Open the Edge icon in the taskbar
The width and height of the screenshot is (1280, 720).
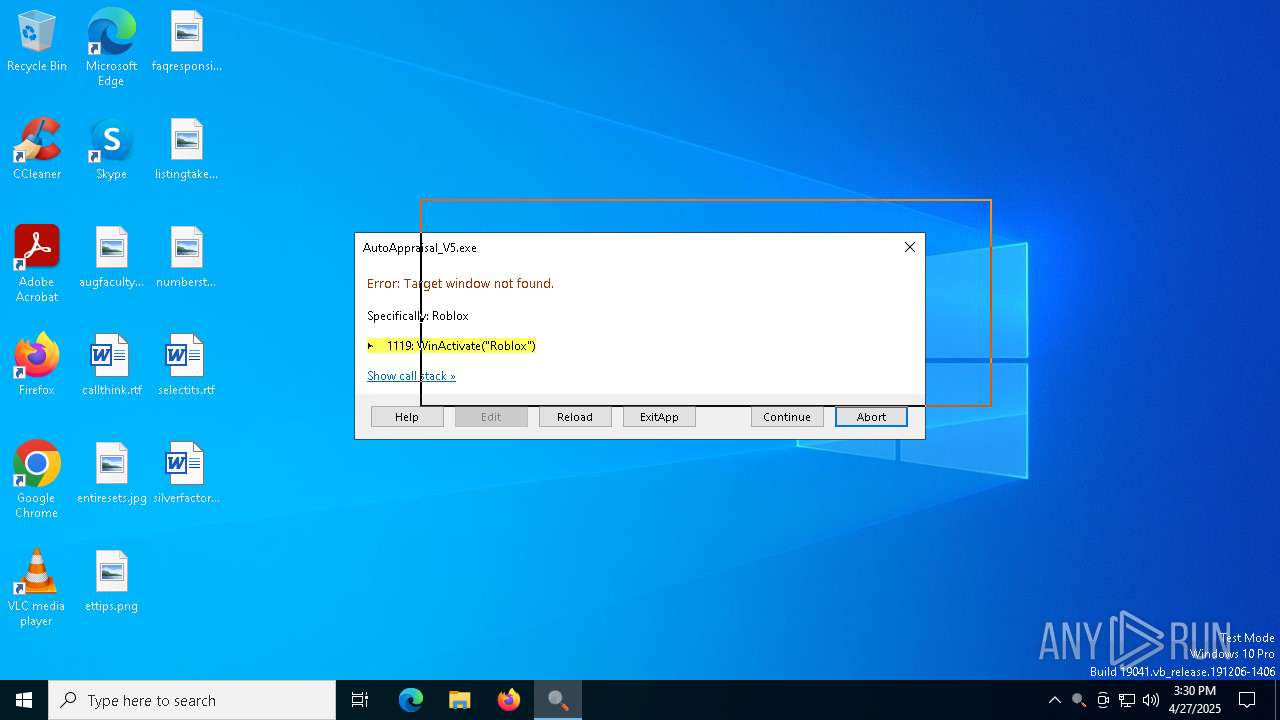[x=411, y=700]
